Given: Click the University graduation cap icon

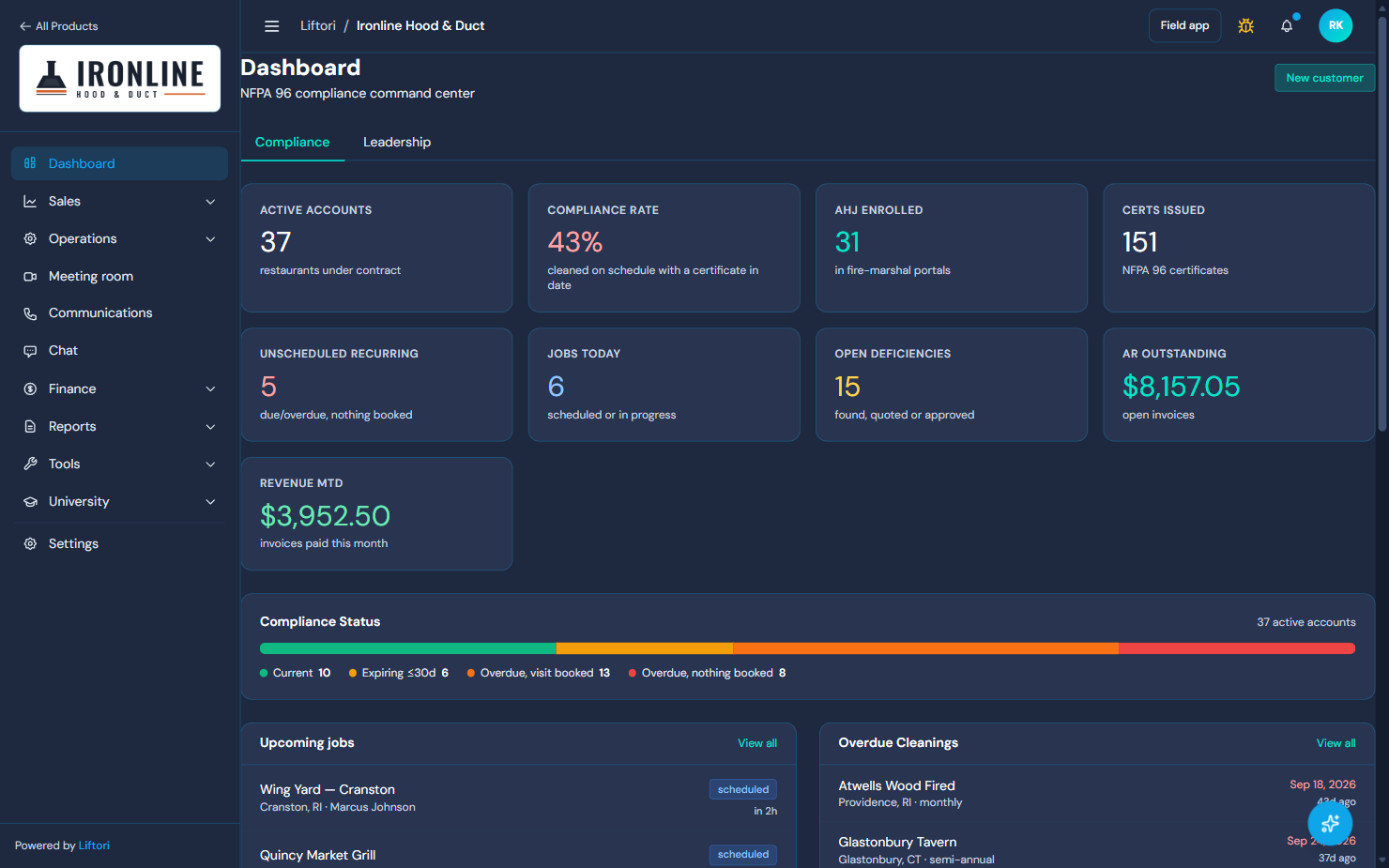Looking at the screenshot, I should click(x=30, y=502).
